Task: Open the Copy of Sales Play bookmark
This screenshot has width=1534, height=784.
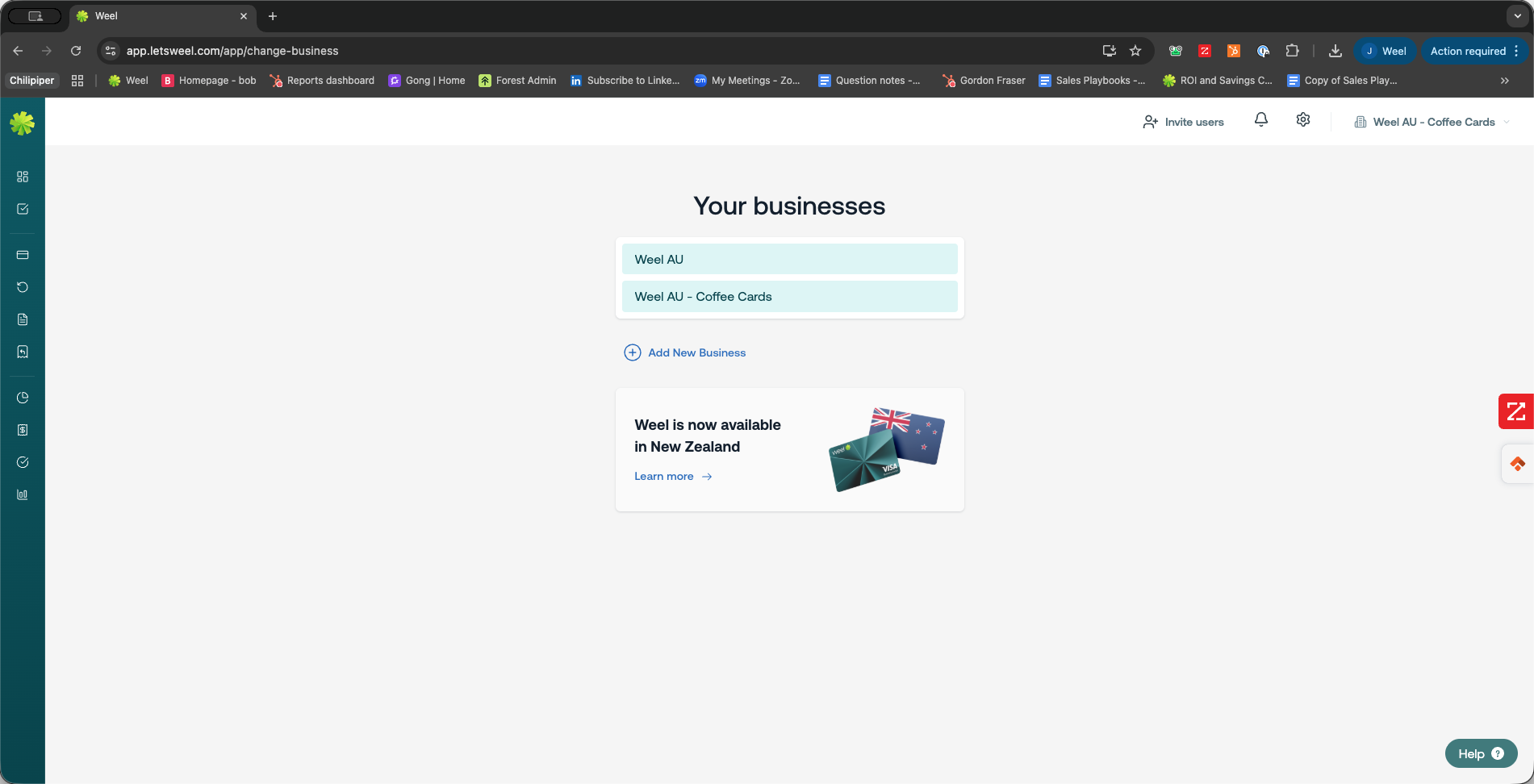Action: pos(1342,81)
